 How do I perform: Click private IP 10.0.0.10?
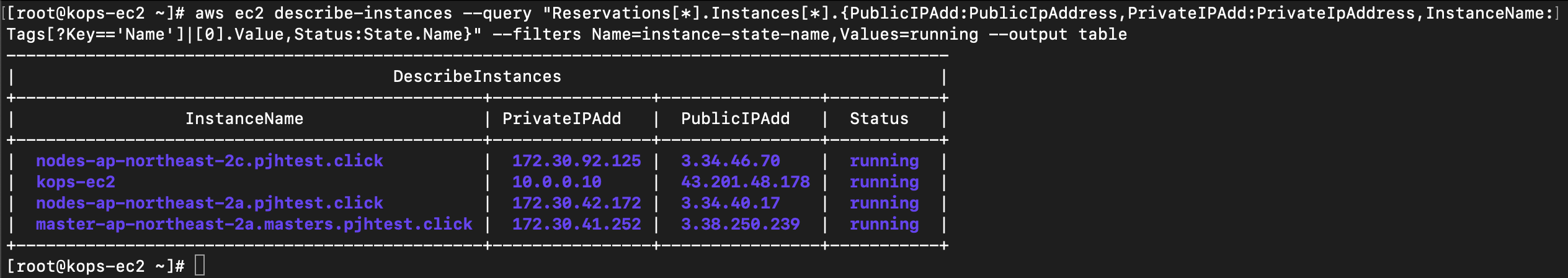(556, 182)
